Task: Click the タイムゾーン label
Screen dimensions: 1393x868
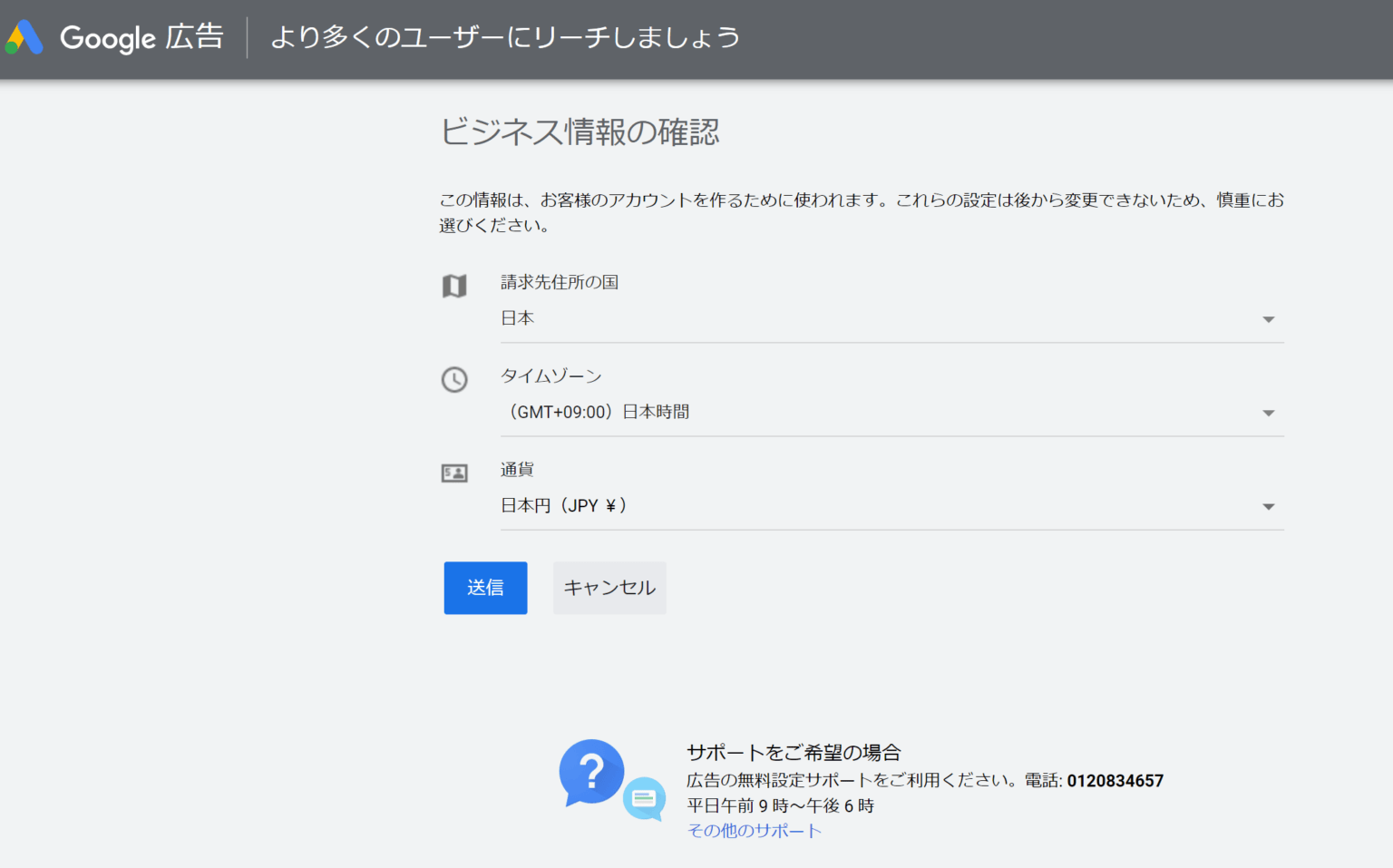Action: tap(551, 375)
